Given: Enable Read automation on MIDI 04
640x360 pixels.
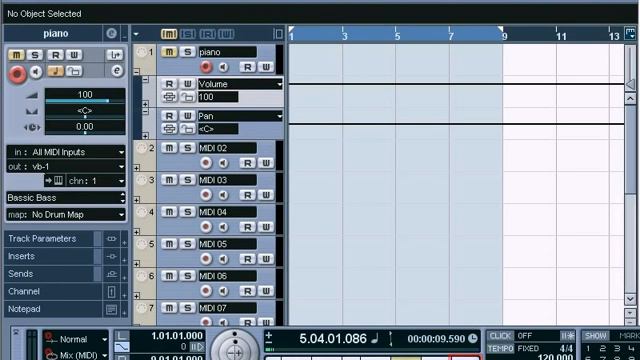Looking at the screenshot, I should (x=247, y=227).
